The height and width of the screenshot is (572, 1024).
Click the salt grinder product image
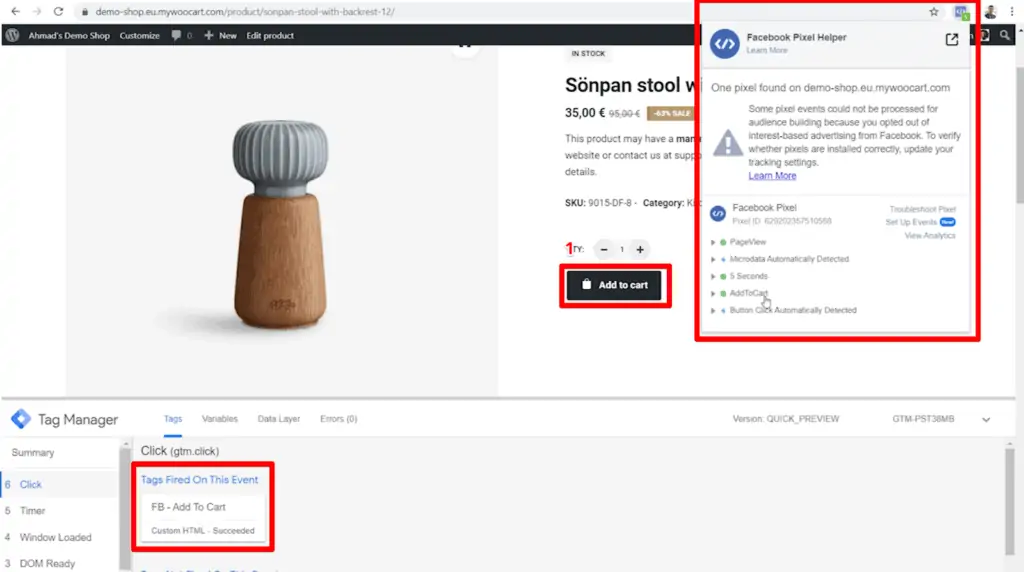[281, 224]
